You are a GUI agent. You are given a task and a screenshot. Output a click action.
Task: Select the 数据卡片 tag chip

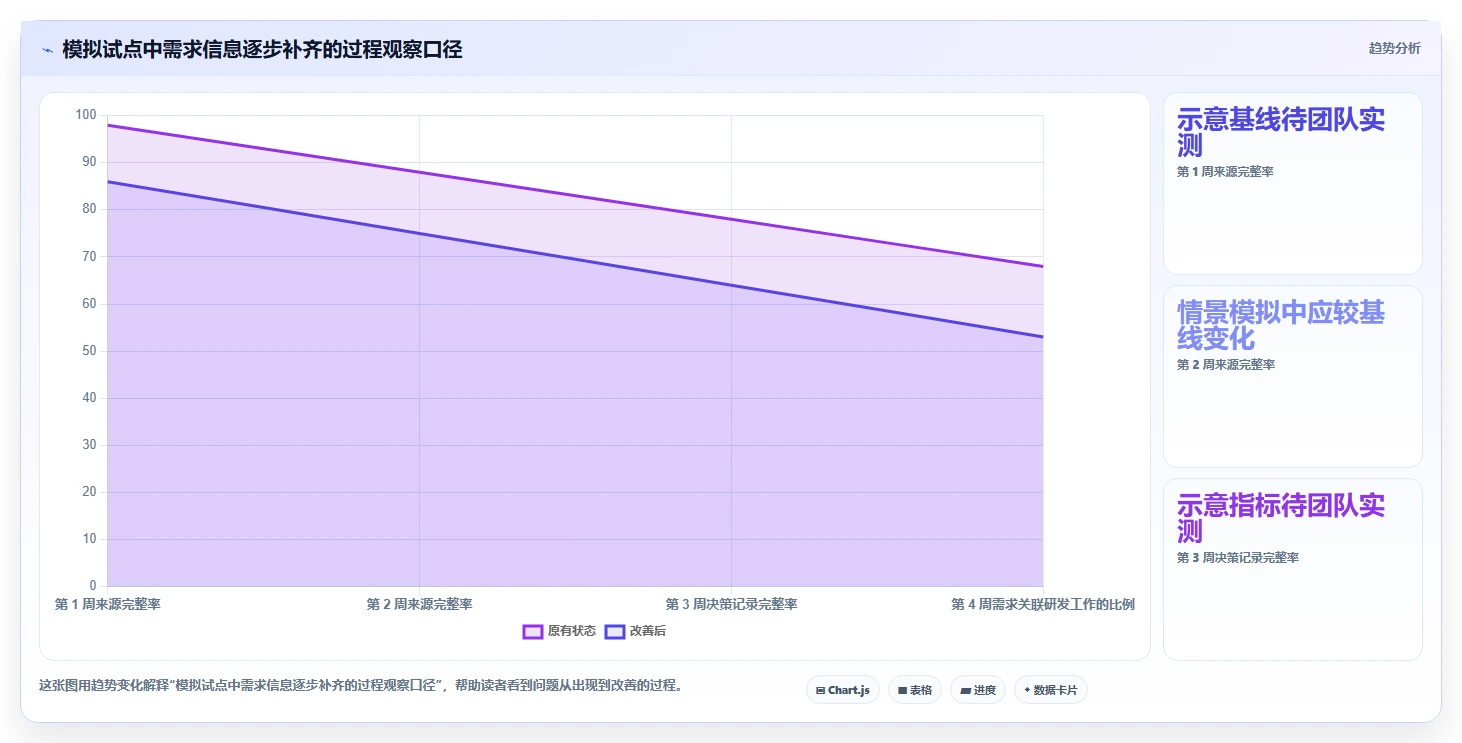[1051, 690]
